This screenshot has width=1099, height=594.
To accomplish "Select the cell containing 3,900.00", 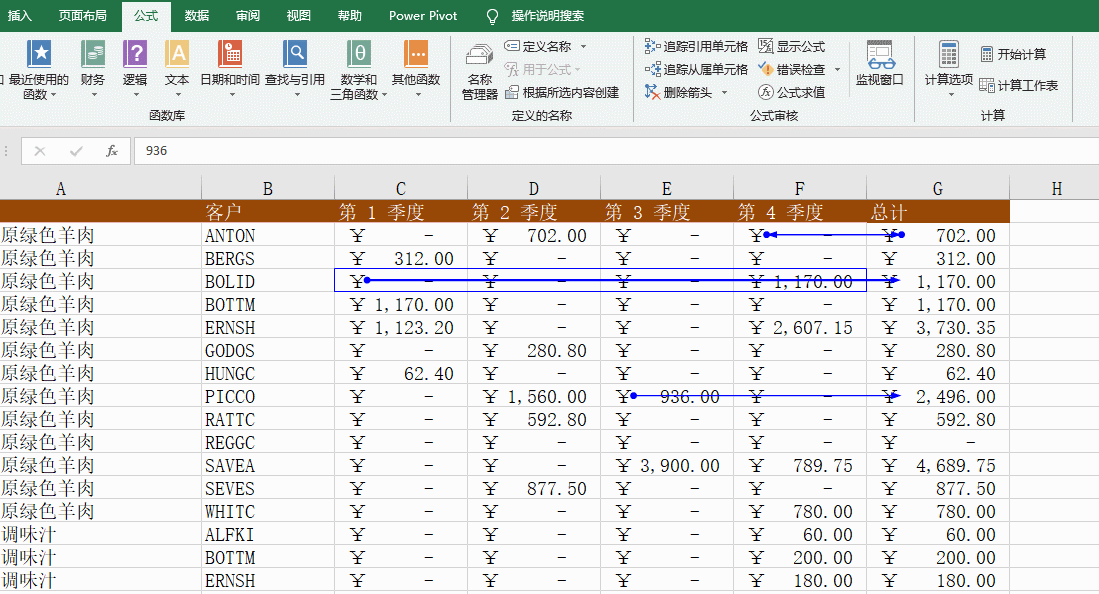I will tap(667, 466).
